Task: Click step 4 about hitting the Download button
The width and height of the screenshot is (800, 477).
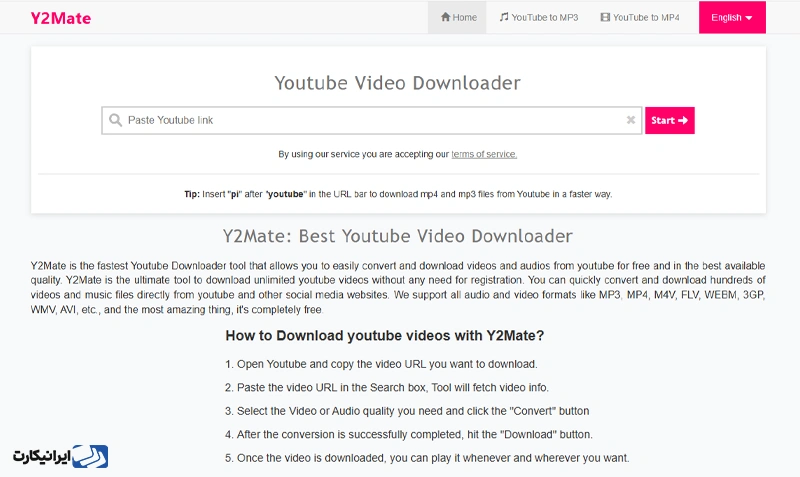Action: coord(408,434)
